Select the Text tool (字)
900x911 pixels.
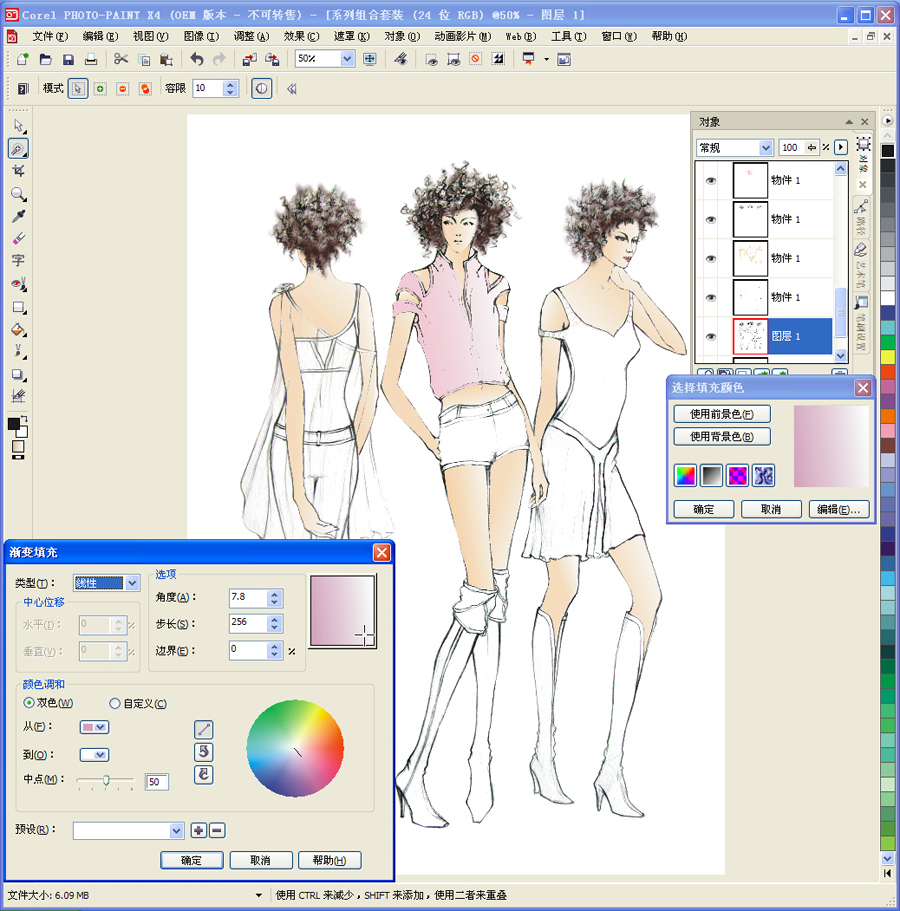[19, 260]
